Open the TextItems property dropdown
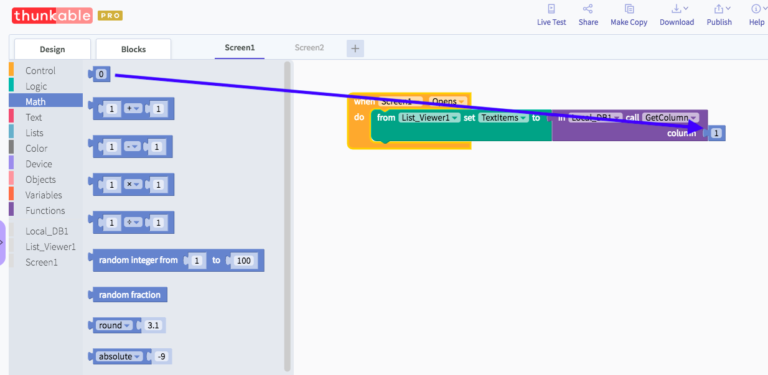This screenshot has height=375, width=768. pos(504,118)
